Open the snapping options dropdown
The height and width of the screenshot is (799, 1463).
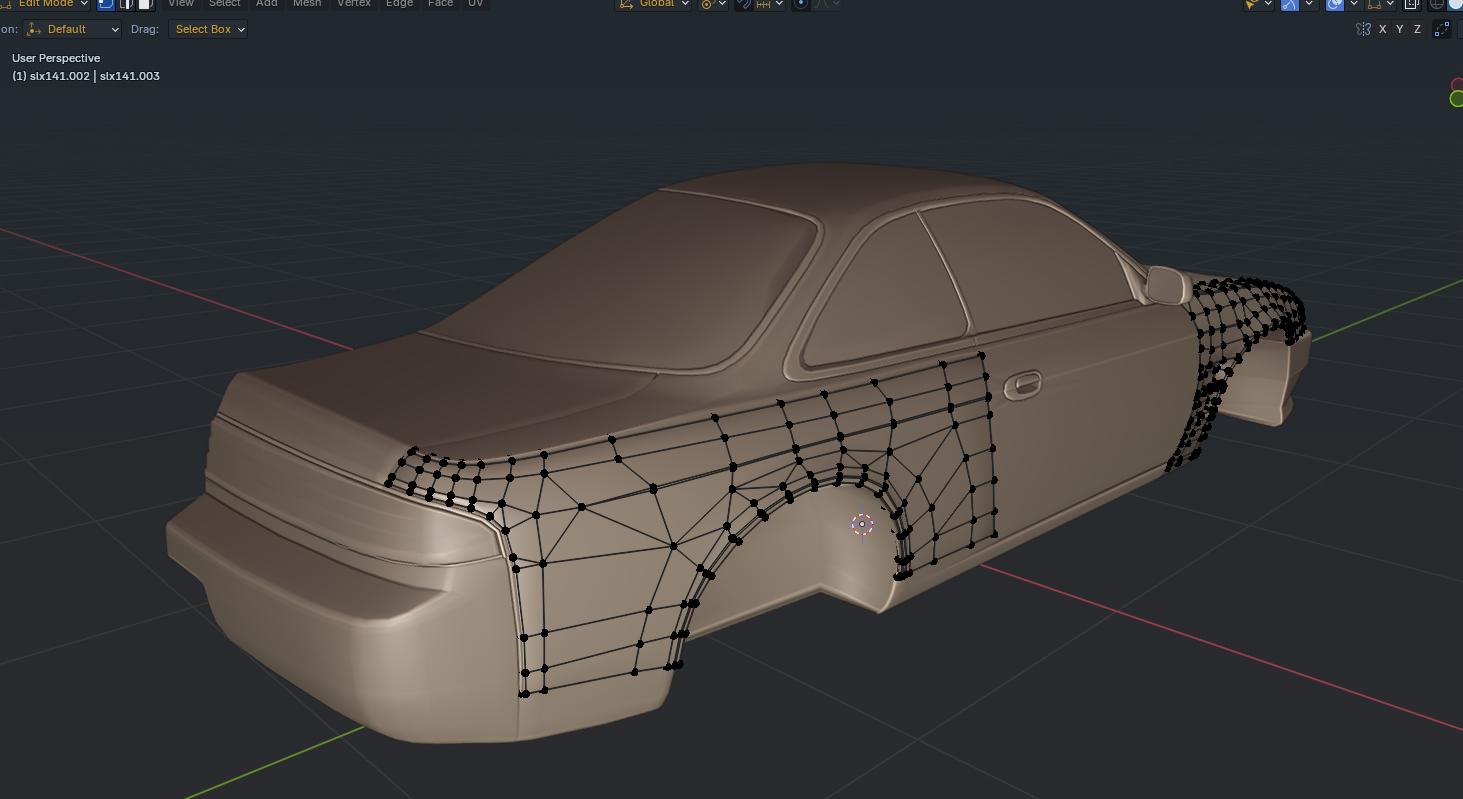[x=769, y=4]
